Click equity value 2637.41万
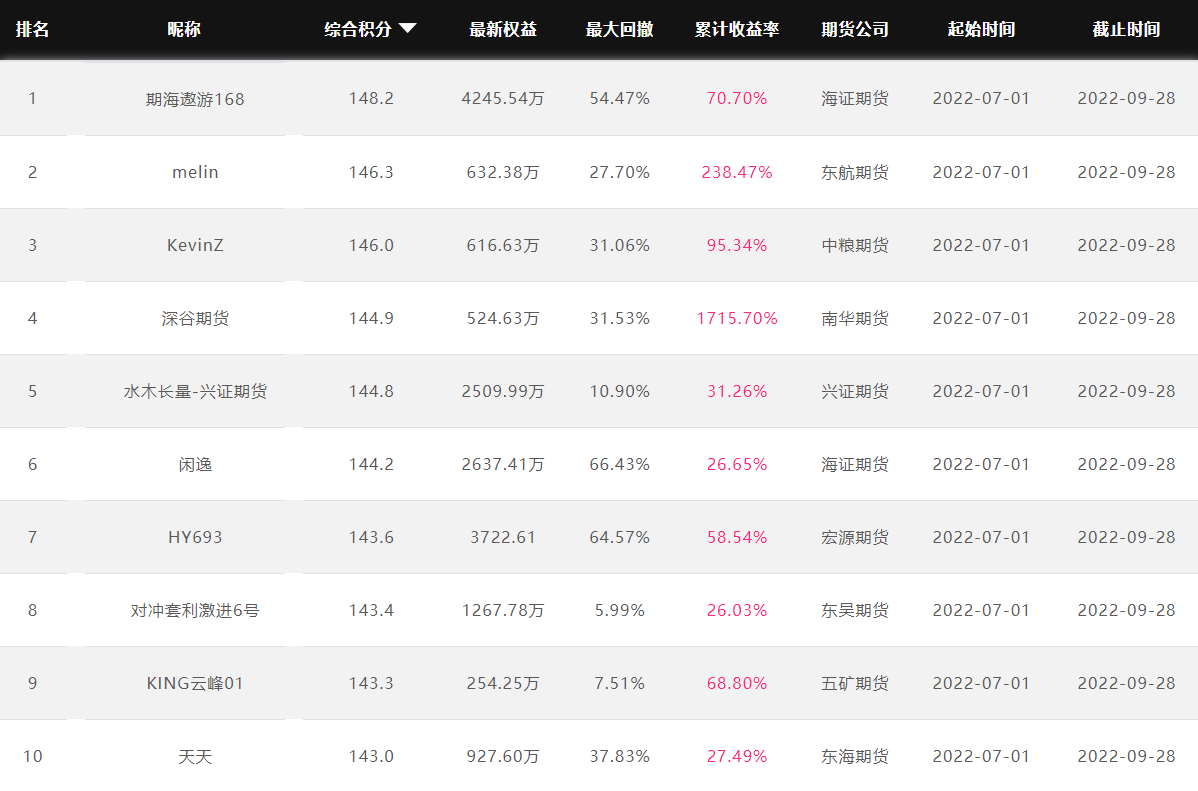This screenshot has height=791, width=1198. 503,464
